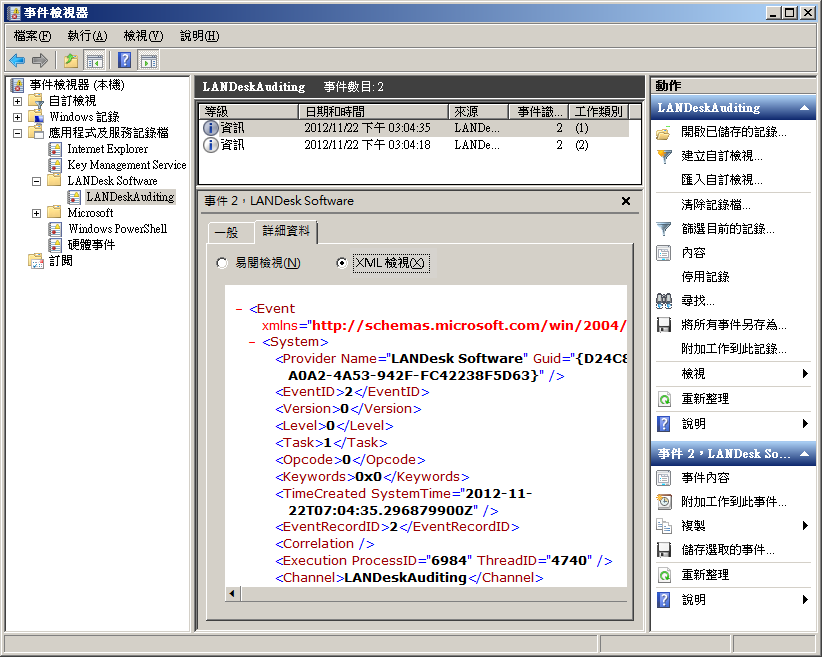822x657 pixels.
Task: Collapse the Event element in XML view
Action: [239, 309]
